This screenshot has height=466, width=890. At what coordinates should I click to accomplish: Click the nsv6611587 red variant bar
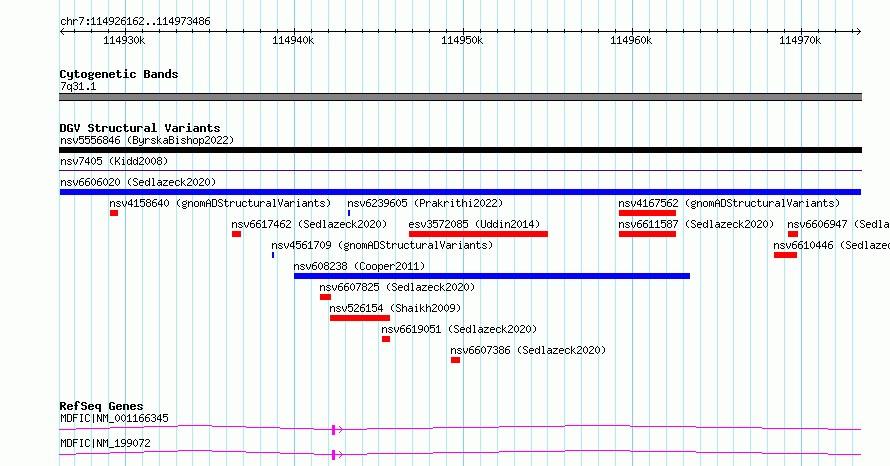click(x=647, y=234)
